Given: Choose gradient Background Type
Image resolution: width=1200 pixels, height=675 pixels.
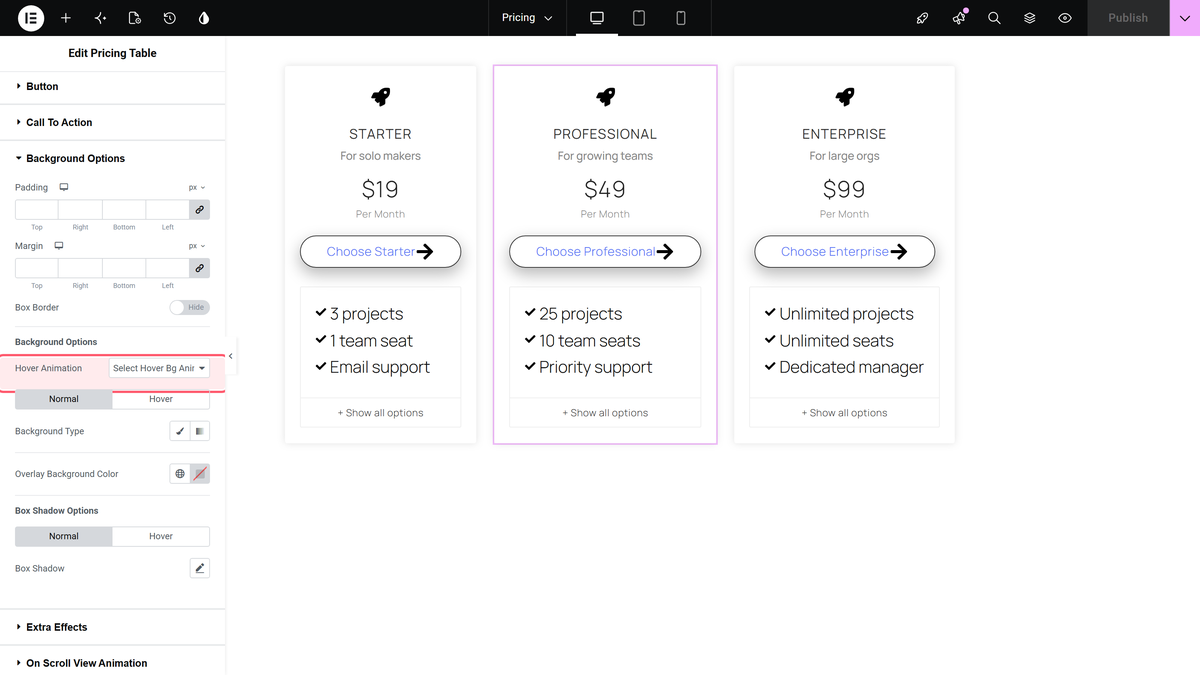Looking at the screenshot, I should click(200, 431).
